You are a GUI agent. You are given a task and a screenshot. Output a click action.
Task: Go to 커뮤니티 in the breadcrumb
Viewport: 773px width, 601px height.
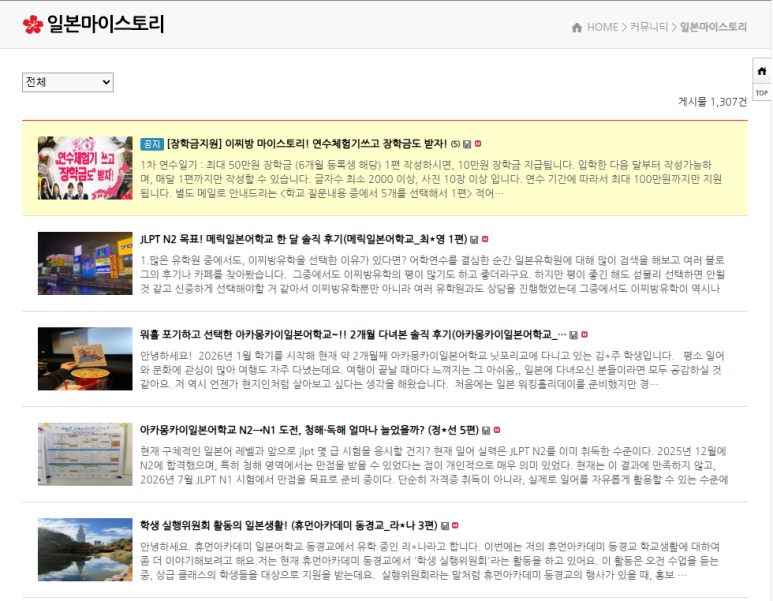tap(649, 27)
